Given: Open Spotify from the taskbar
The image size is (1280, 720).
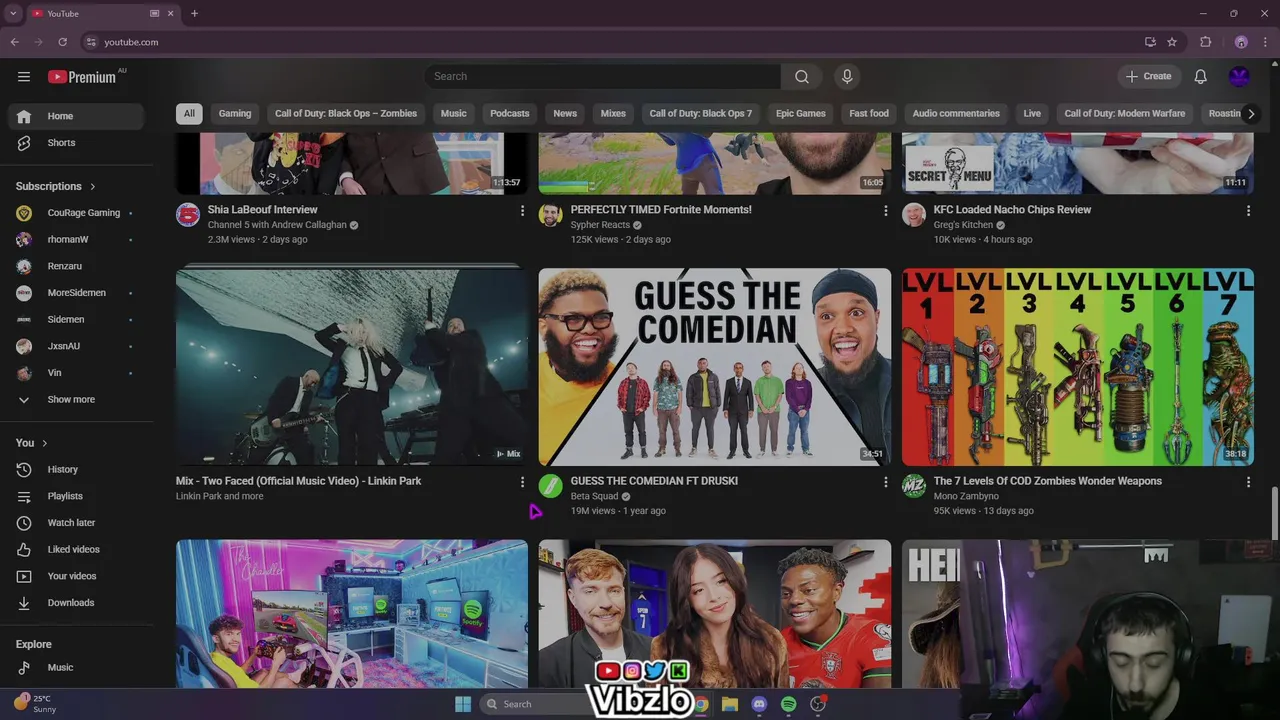Looking at the screenshot, I should (788, 704).
